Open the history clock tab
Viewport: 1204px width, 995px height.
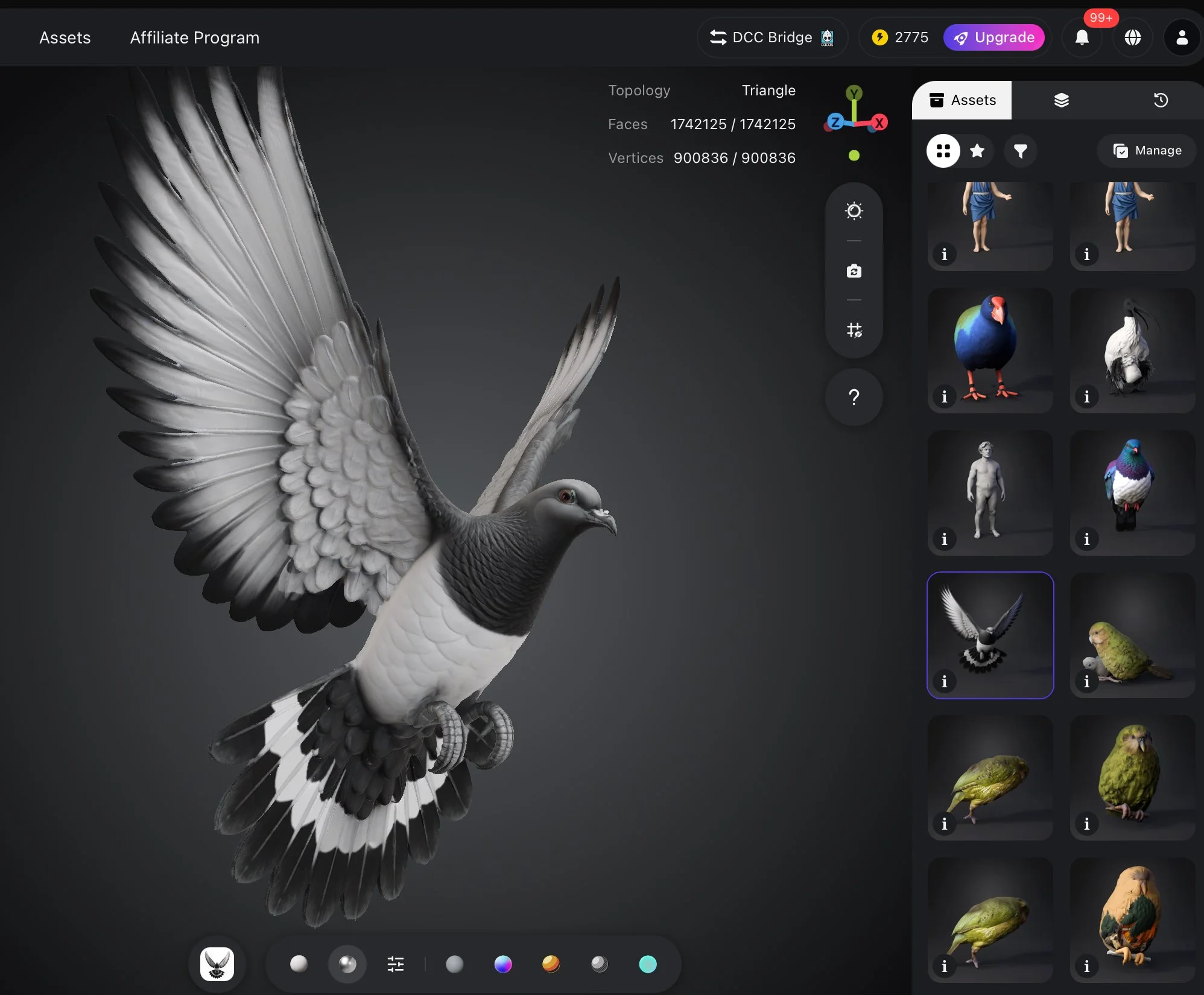click(1161, 100)
